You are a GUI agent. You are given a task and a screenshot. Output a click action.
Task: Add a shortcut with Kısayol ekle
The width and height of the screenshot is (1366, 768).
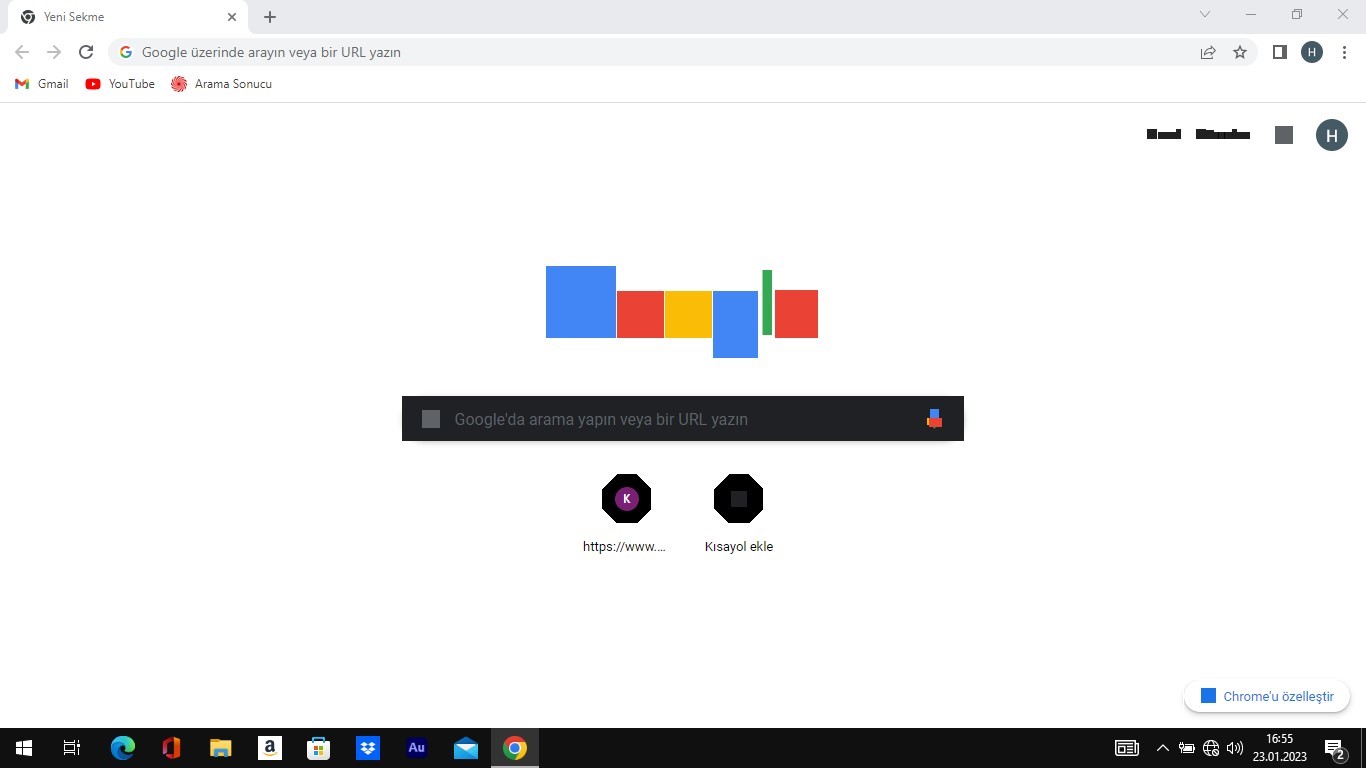coord(739,514)
